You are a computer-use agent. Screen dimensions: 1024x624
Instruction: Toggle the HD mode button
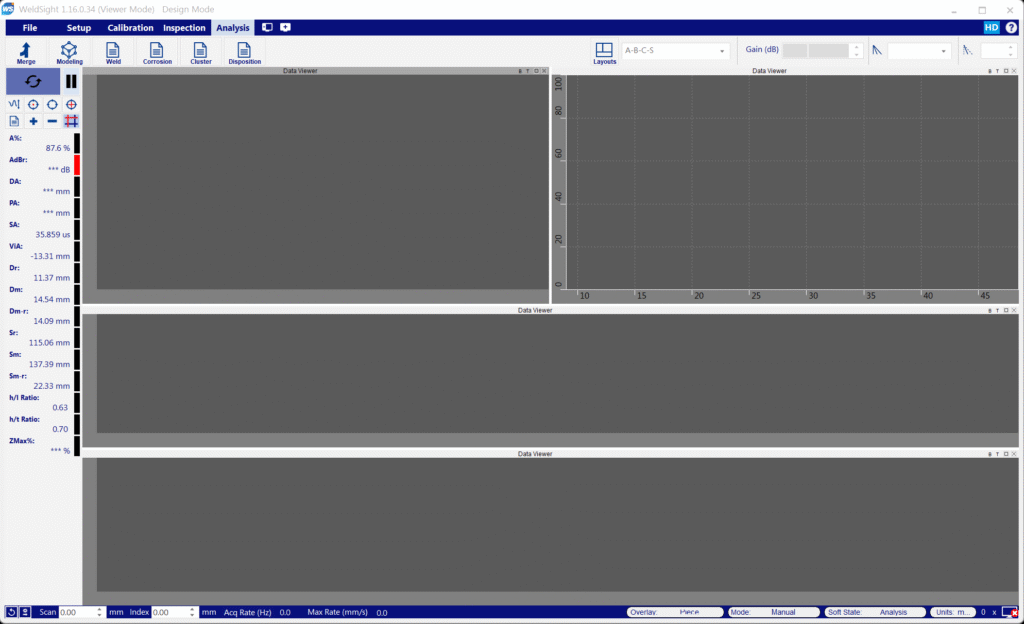tap(991, 27)
